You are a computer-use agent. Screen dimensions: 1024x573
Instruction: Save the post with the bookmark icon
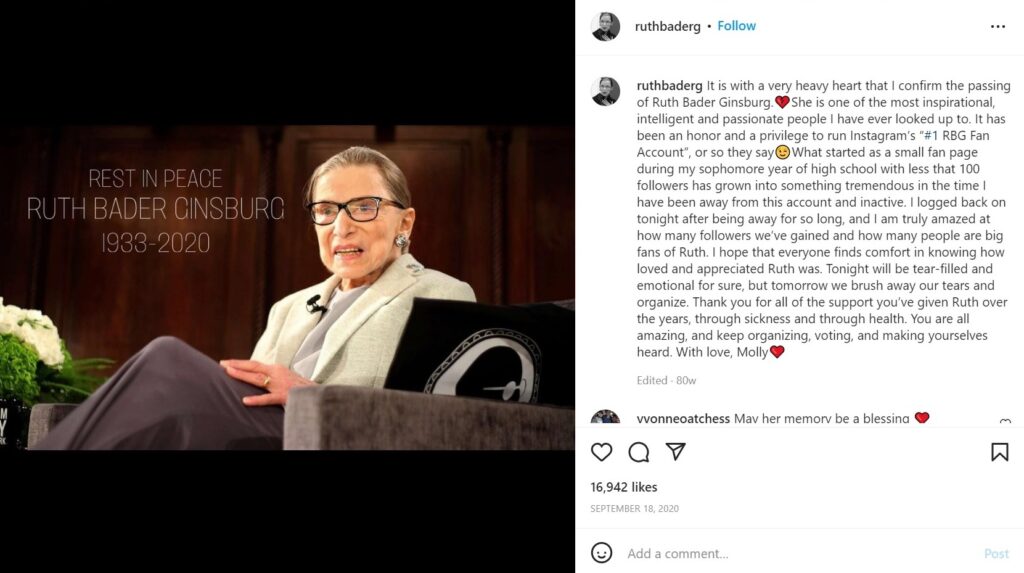click(999, 452)
